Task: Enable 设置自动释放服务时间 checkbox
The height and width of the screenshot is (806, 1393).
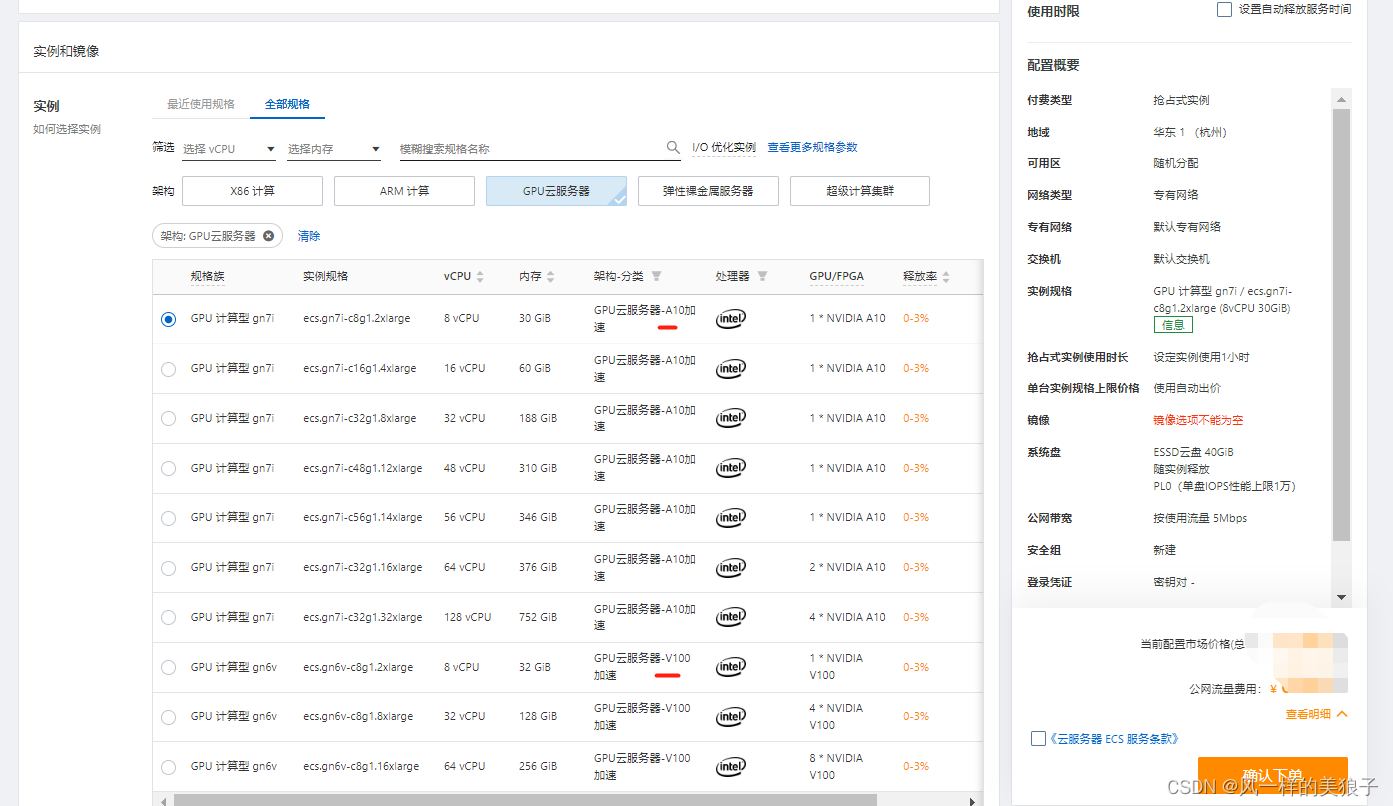Action: (x=1224, y=9)
